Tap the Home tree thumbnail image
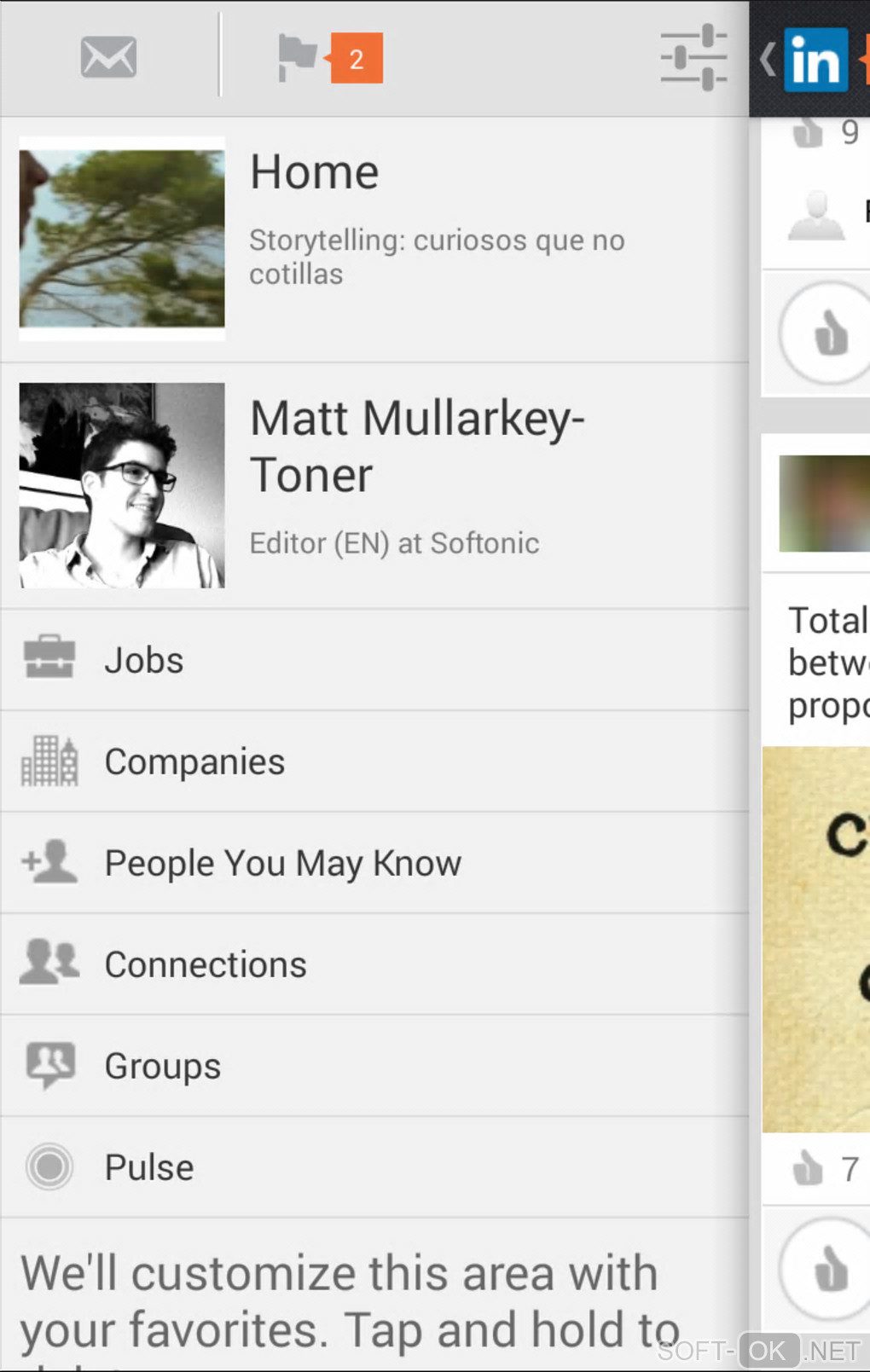 122,239
